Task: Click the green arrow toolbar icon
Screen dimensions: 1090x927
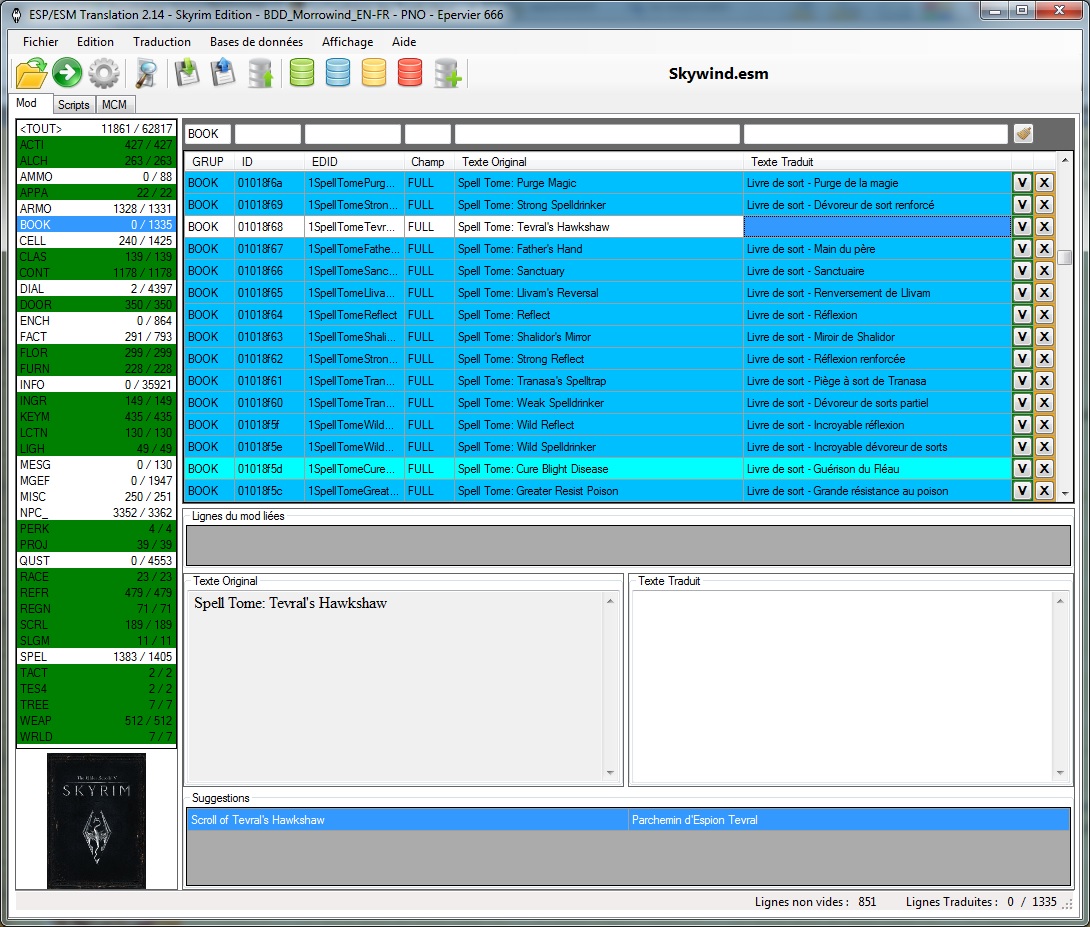Action: [67, 73]
